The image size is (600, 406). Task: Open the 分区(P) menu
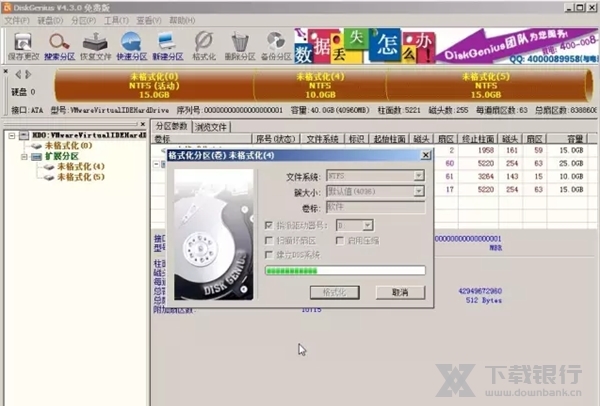[x=83, y=20]
